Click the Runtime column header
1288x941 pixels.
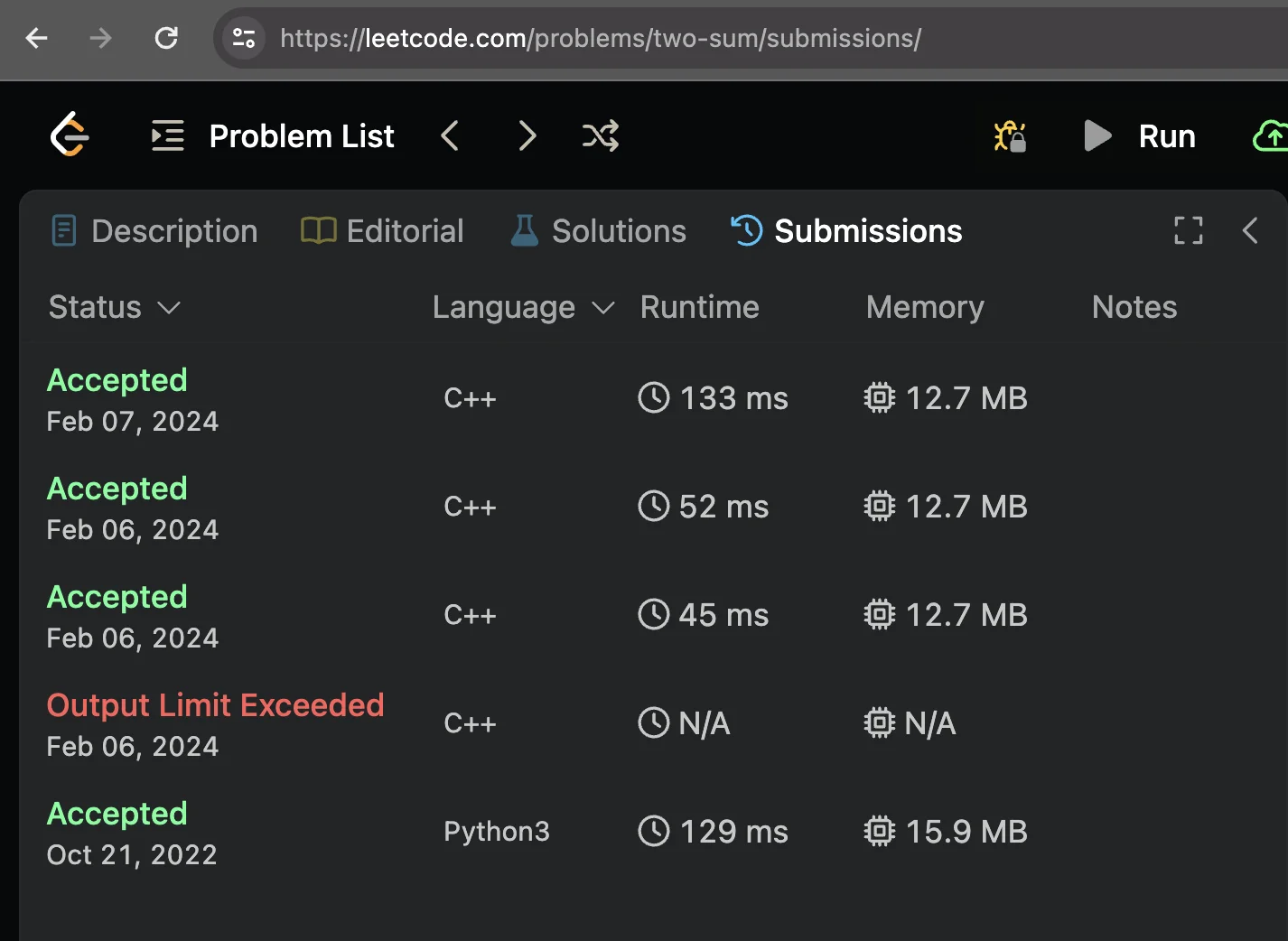(x=700, y=307)
